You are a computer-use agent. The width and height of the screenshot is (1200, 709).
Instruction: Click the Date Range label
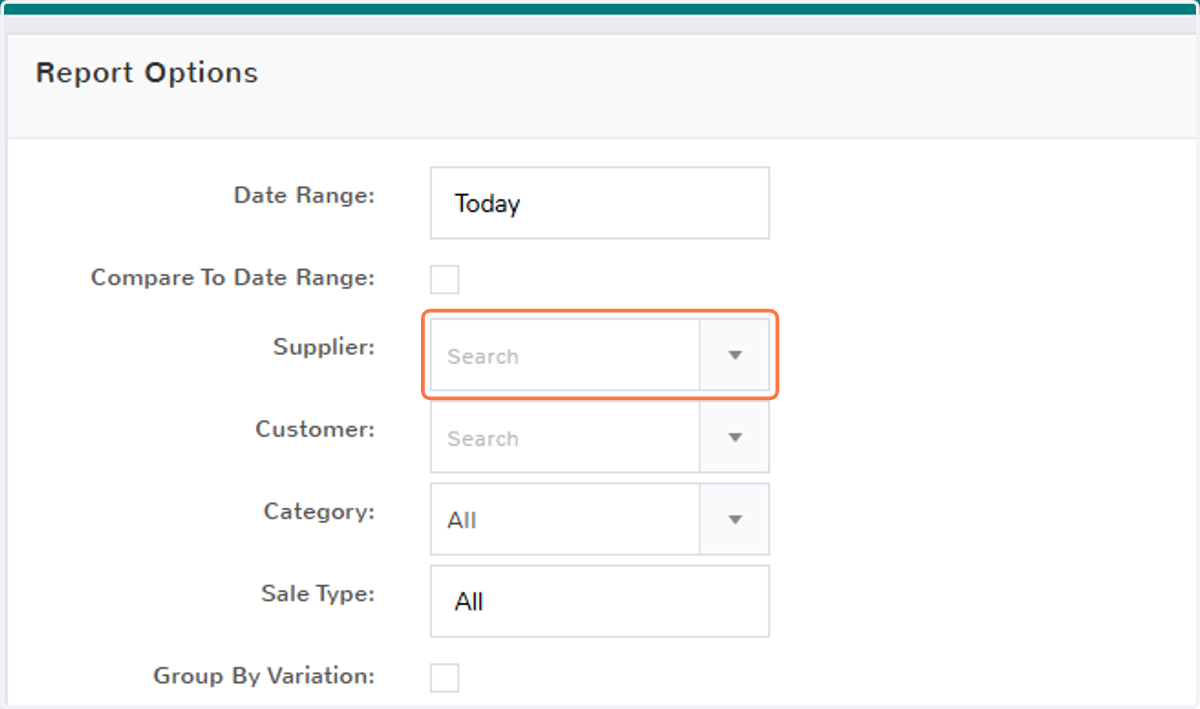304,195
